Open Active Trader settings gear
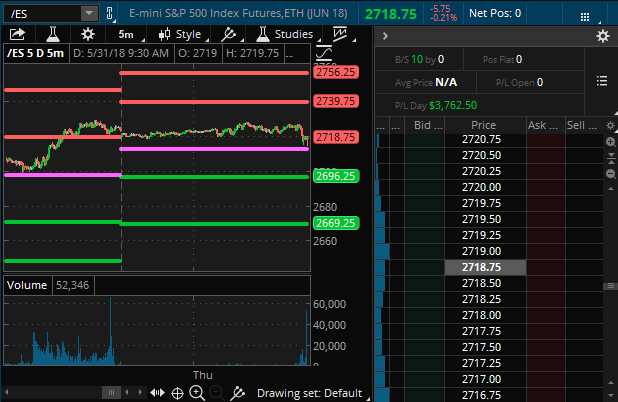 click(x=602, y=36)
